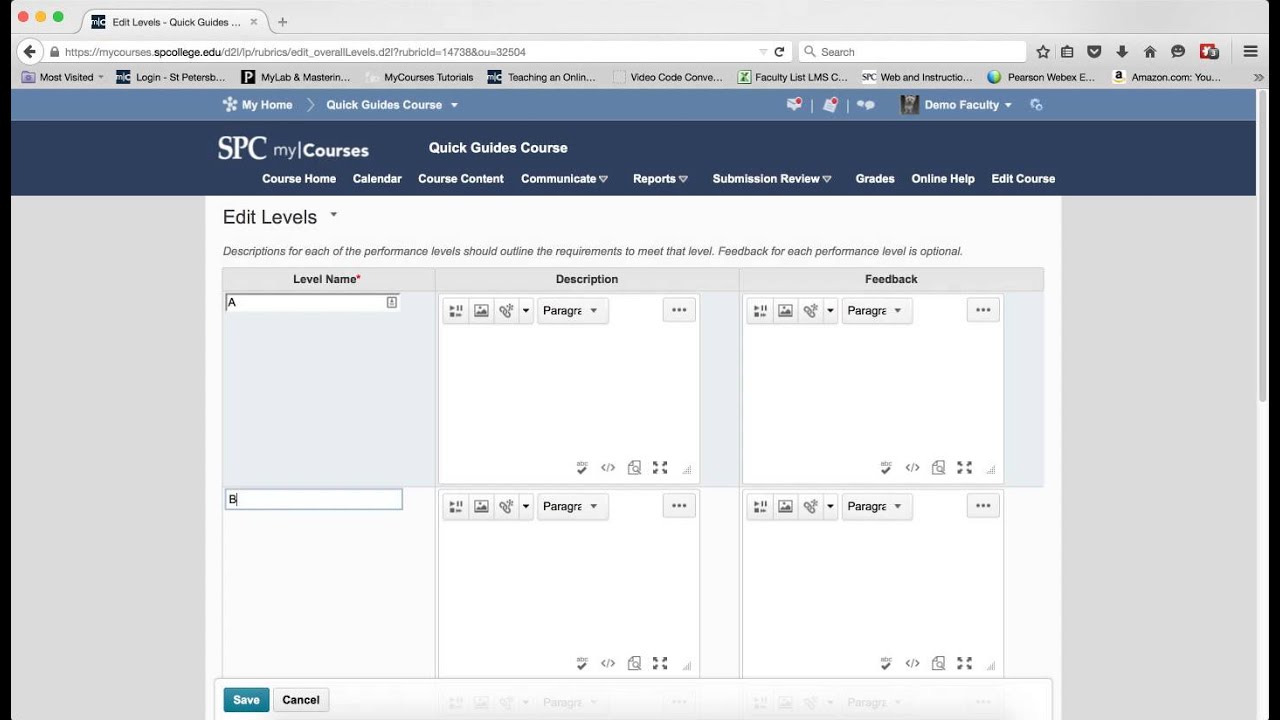Open subscription alerts chat bubbles icon

[x=866, y=105]
